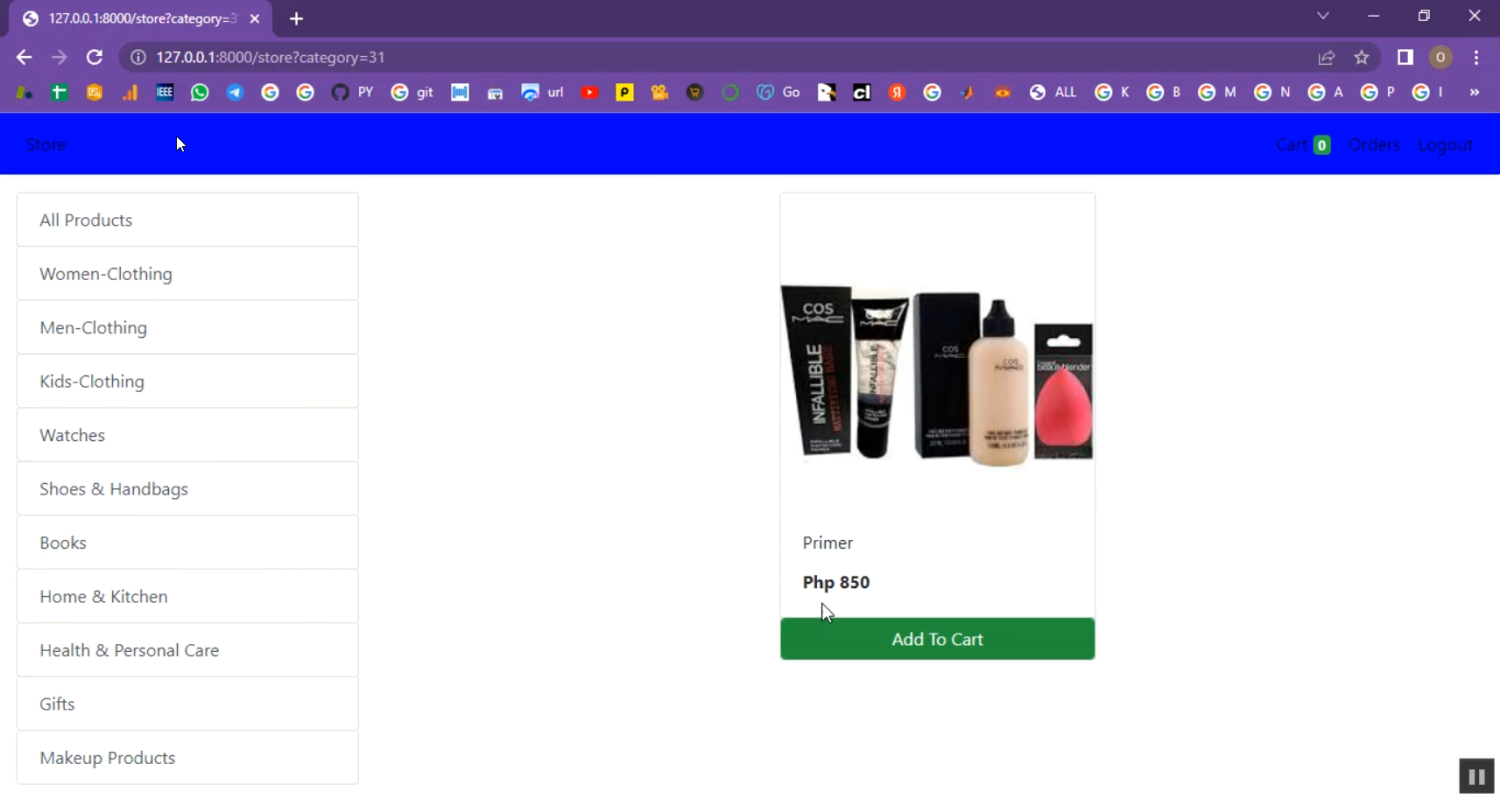The width and height of the screenshot is (1500, 799).
Task: Open the Cart link in navbar
Action: click(x=1302, y=144)
